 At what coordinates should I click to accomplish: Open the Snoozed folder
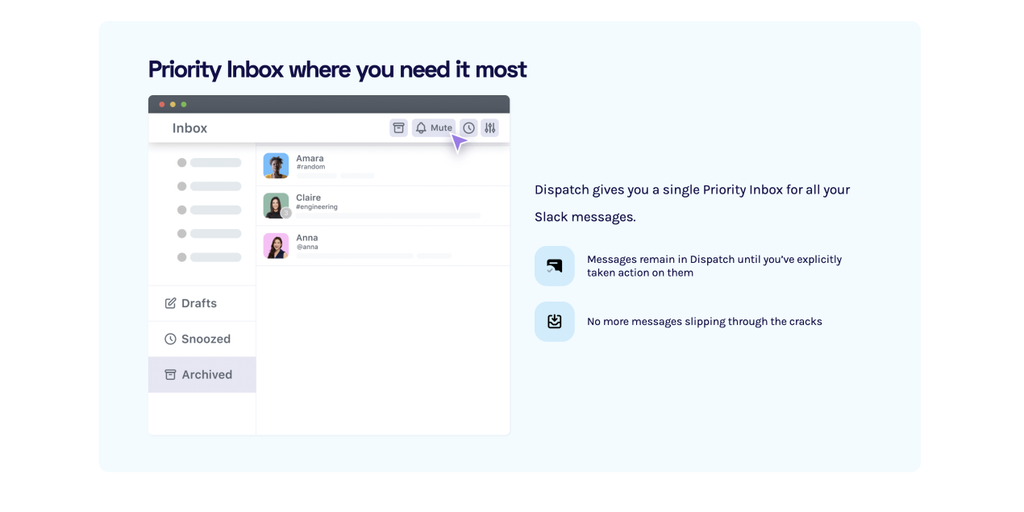click(x=202, y=339)
